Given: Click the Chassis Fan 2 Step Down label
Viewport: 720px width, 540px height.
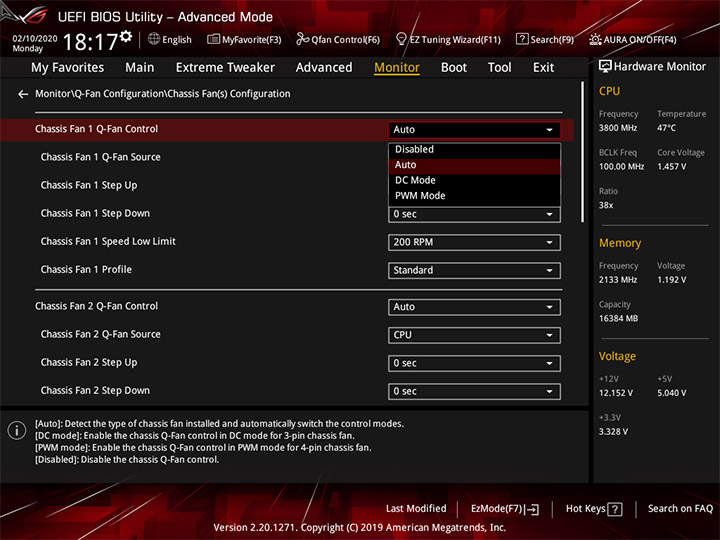Looking at the screenshot, I should pos(95,391).
